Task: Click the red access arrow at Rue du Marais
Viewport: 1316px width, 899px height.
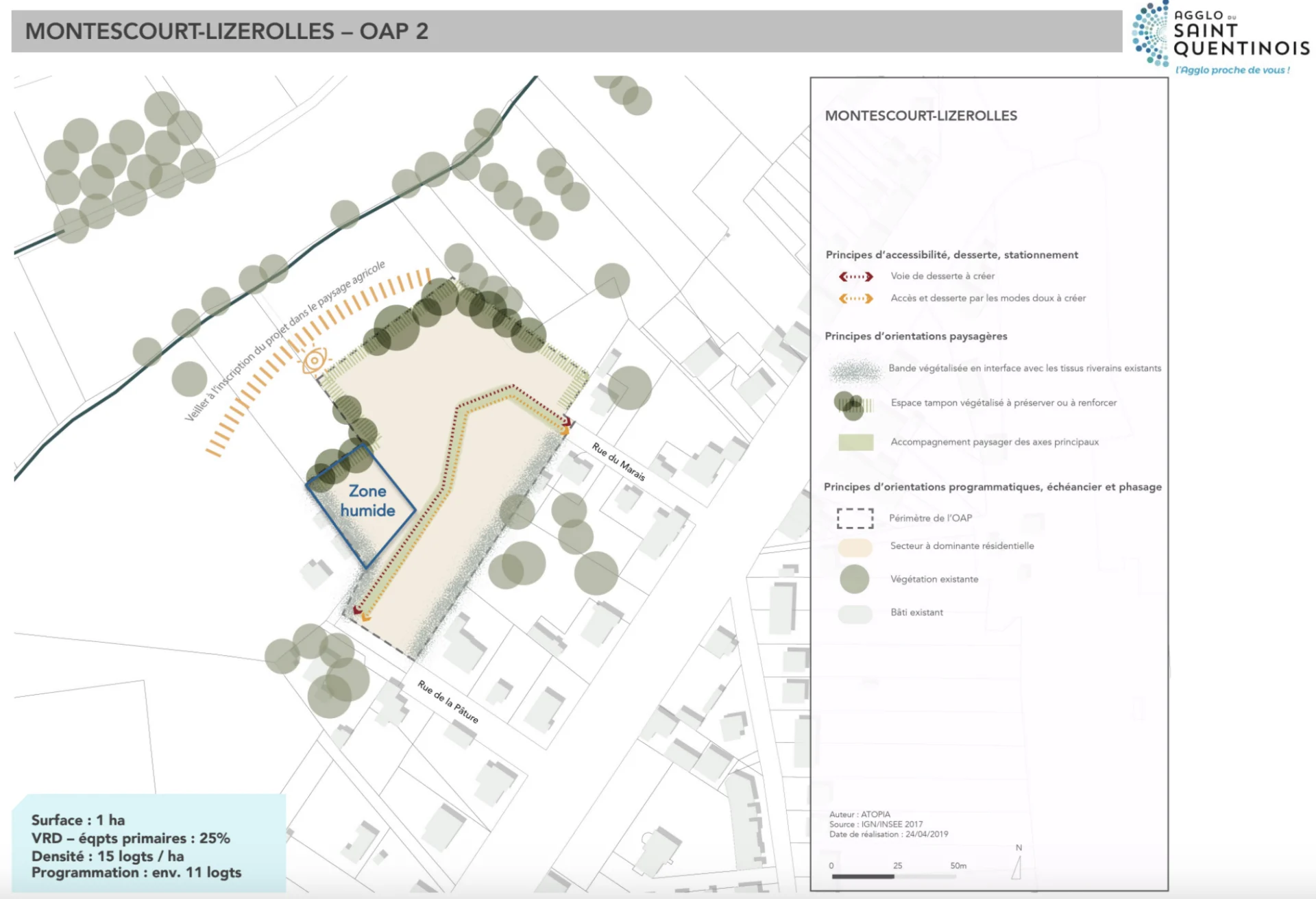Action: pos(570,423)
